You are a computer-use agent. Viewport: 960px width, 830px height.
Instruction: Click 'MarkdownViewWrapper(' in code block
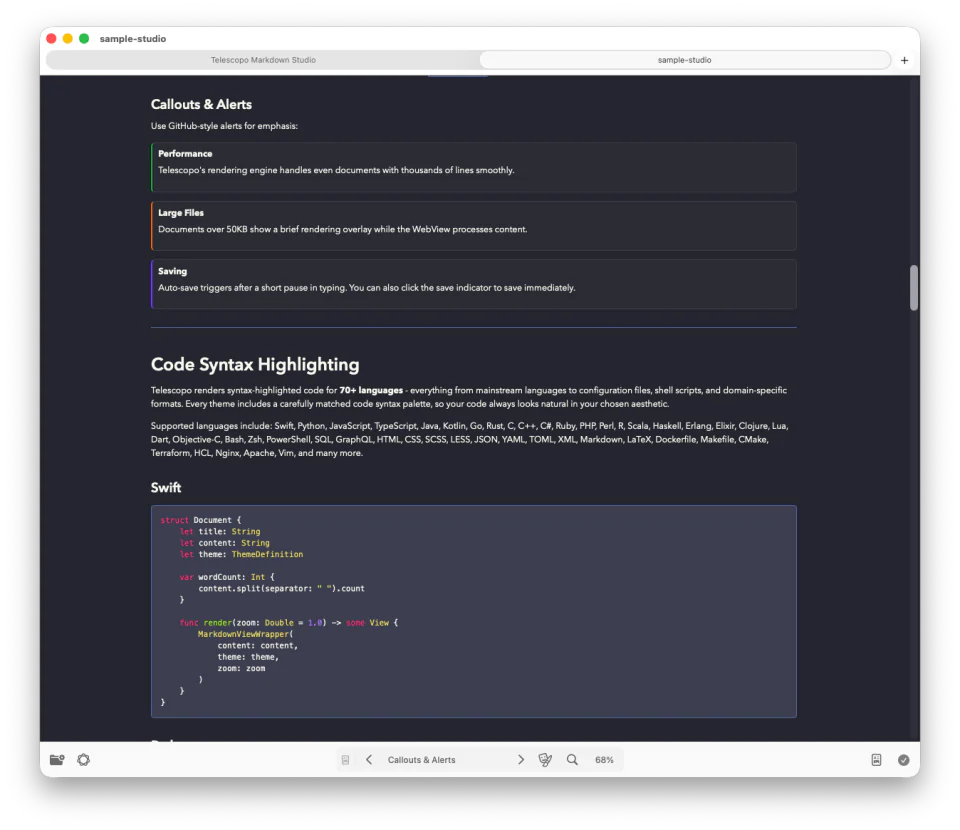pyautogui.click(x=246, y=634)
